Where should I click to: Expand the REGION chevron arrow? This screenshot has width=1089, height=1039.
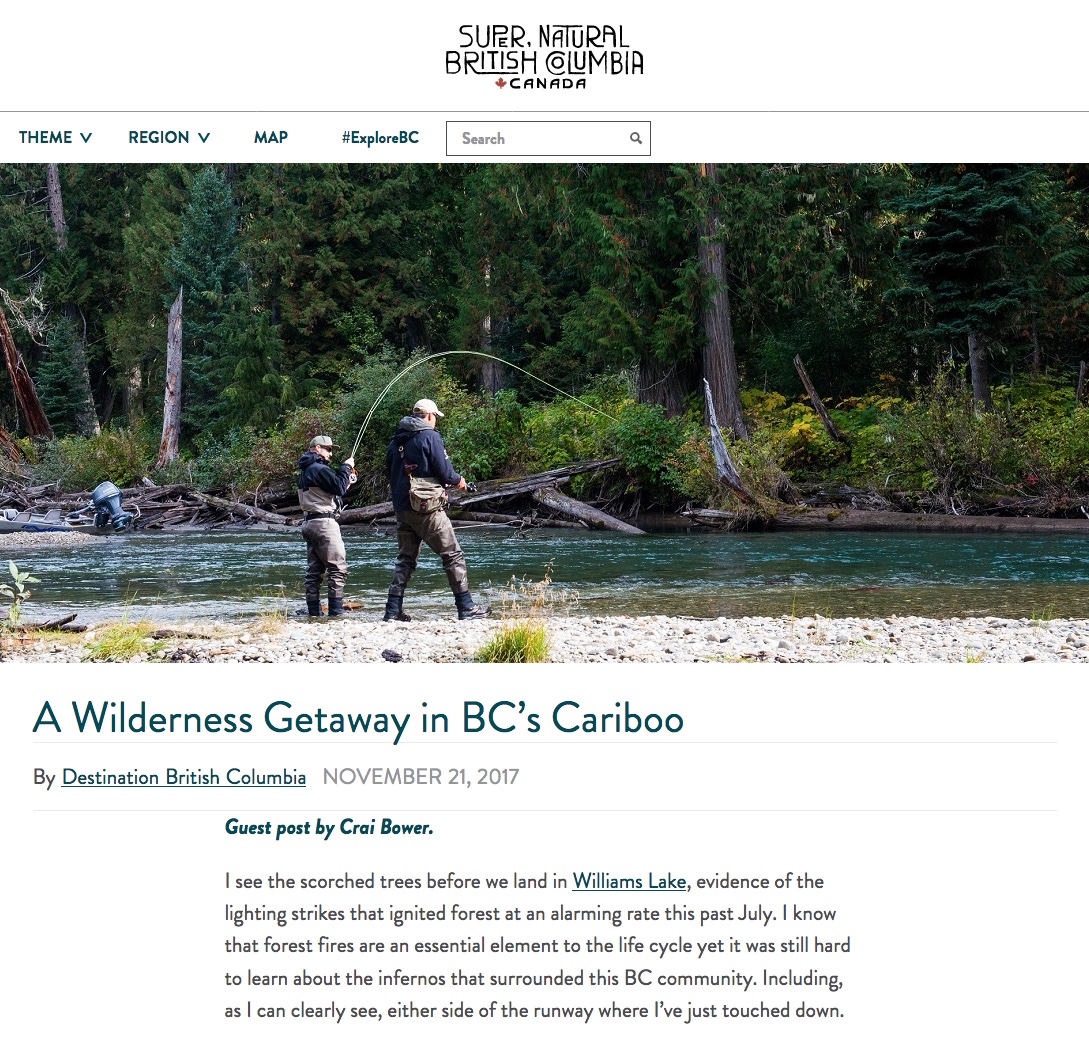click(203, 138)
